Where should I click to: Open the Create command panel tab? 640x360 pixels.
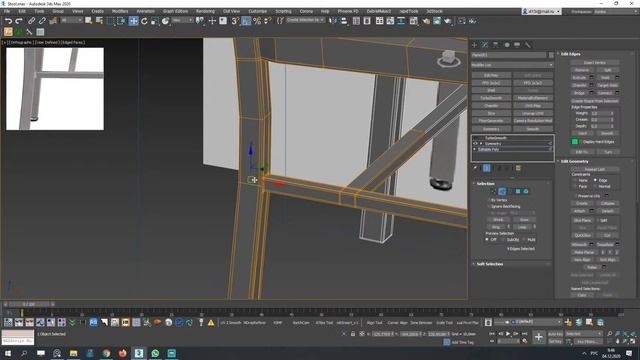click(474, 45)
